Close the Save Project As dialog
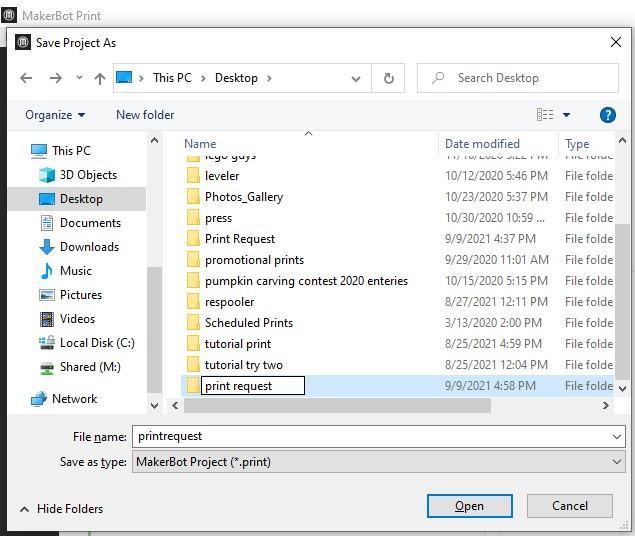The image size is (635, 536). (616, 42)
